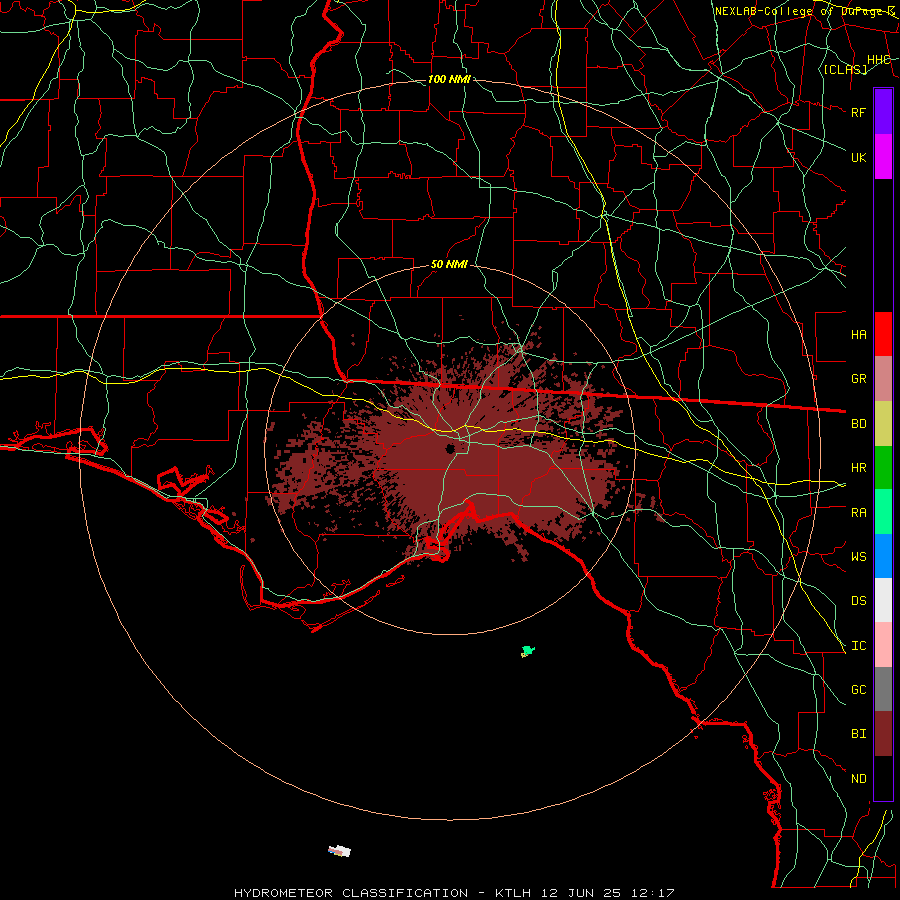The height and width of the screenshot is (900, 900).
Task: Select the HR legend label
Action: (x=858, y=468)
